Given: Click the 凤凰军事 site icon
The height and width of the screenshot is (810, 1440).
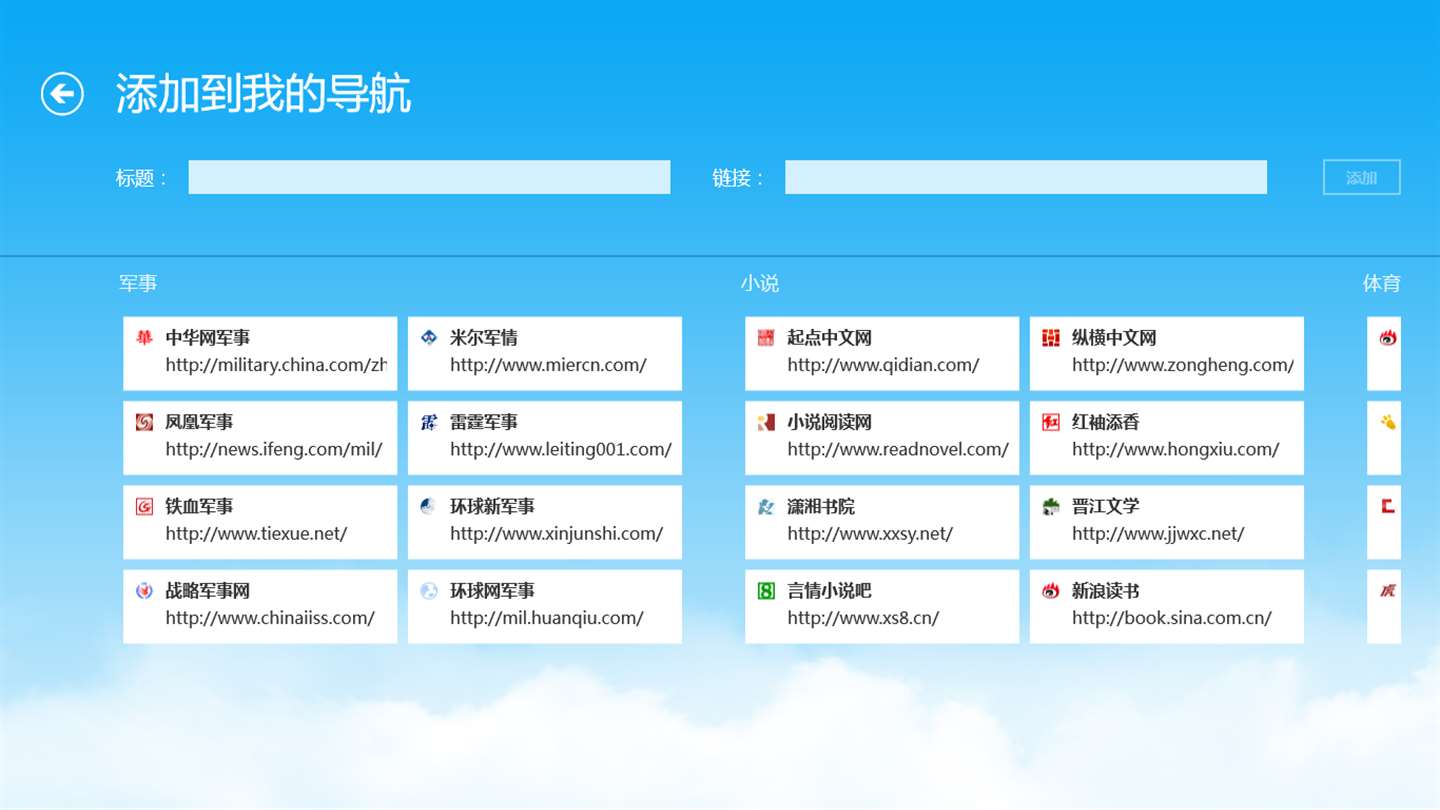Looking at the screenshot, I should pyautogui.click(x=144, y=422).
